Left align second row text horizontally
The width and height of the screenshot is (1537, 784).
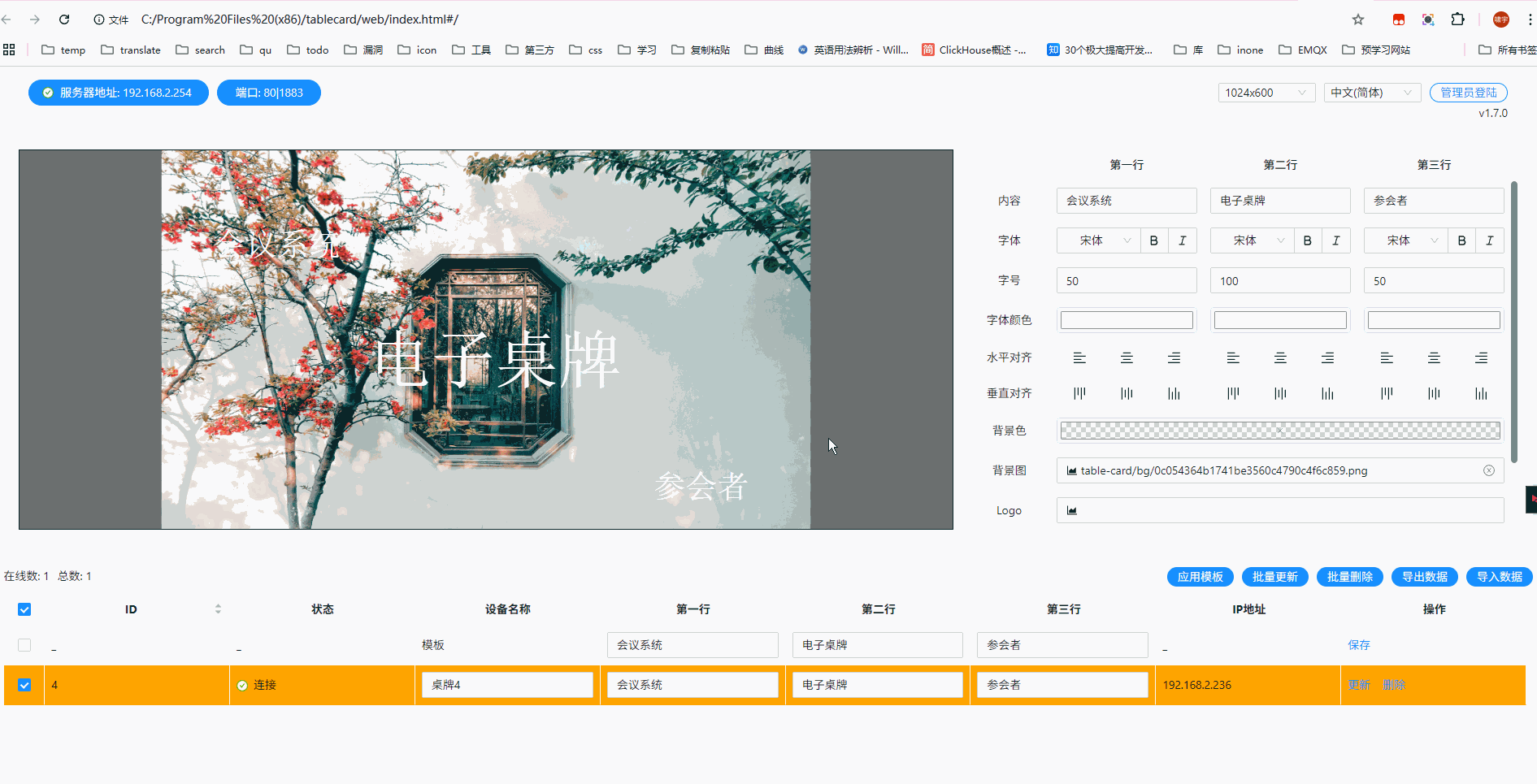[1233, 358]
